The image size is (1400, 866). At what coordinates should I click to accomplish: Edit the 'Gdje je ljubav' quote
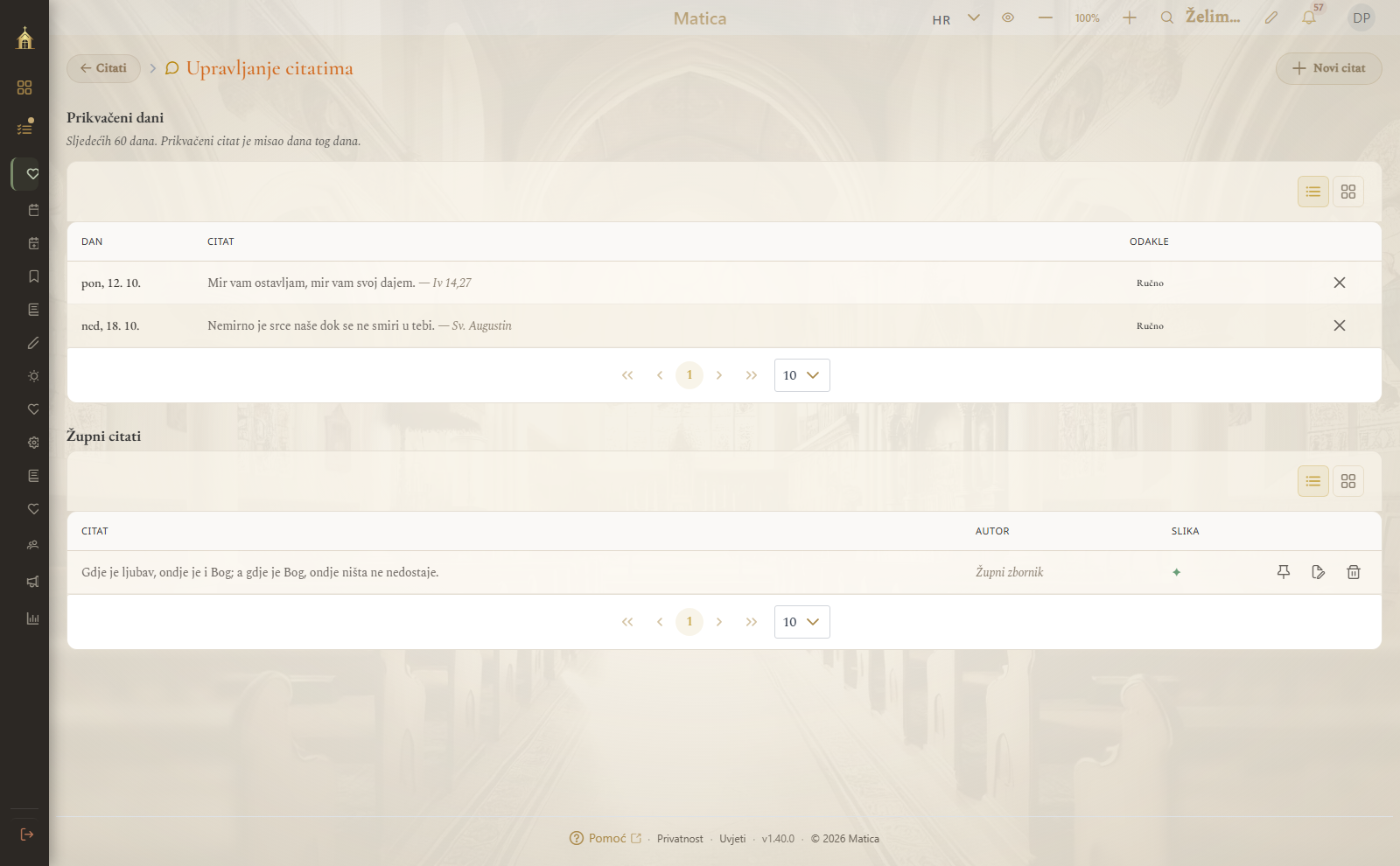click(x=1319, y=572)
